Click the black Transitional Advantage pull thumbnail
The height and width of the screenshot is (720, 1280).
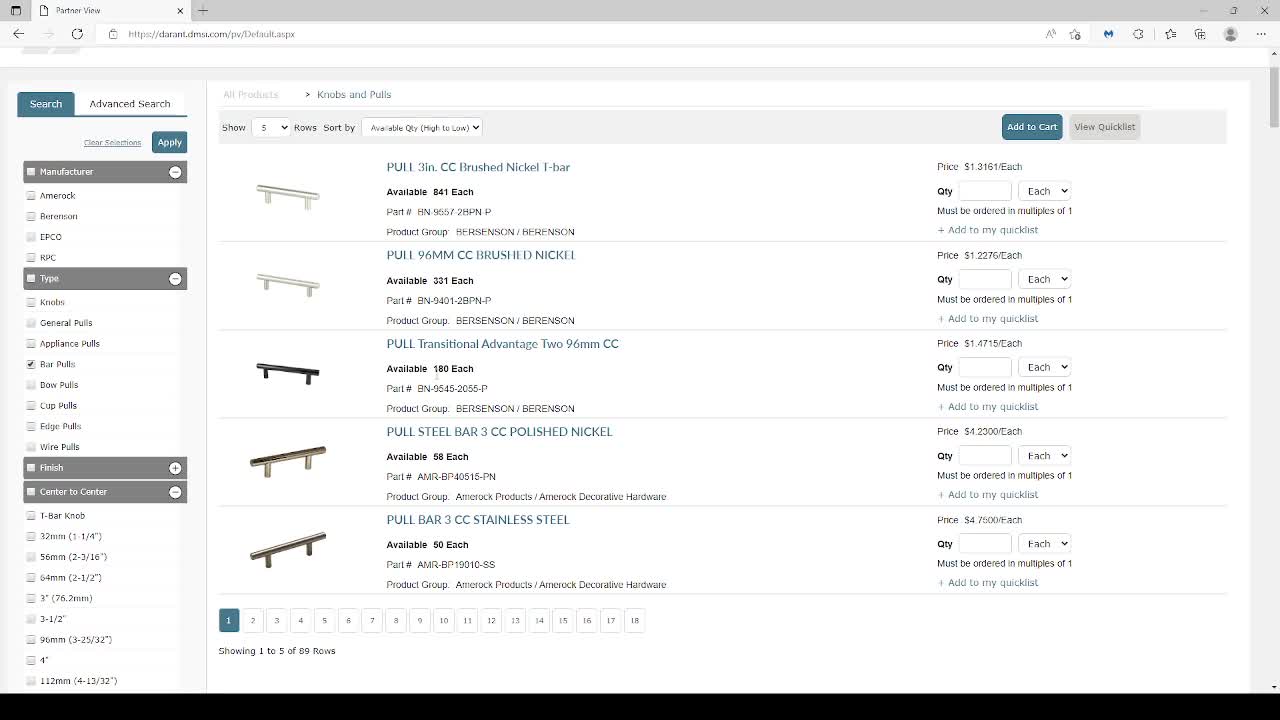[288, 373]
